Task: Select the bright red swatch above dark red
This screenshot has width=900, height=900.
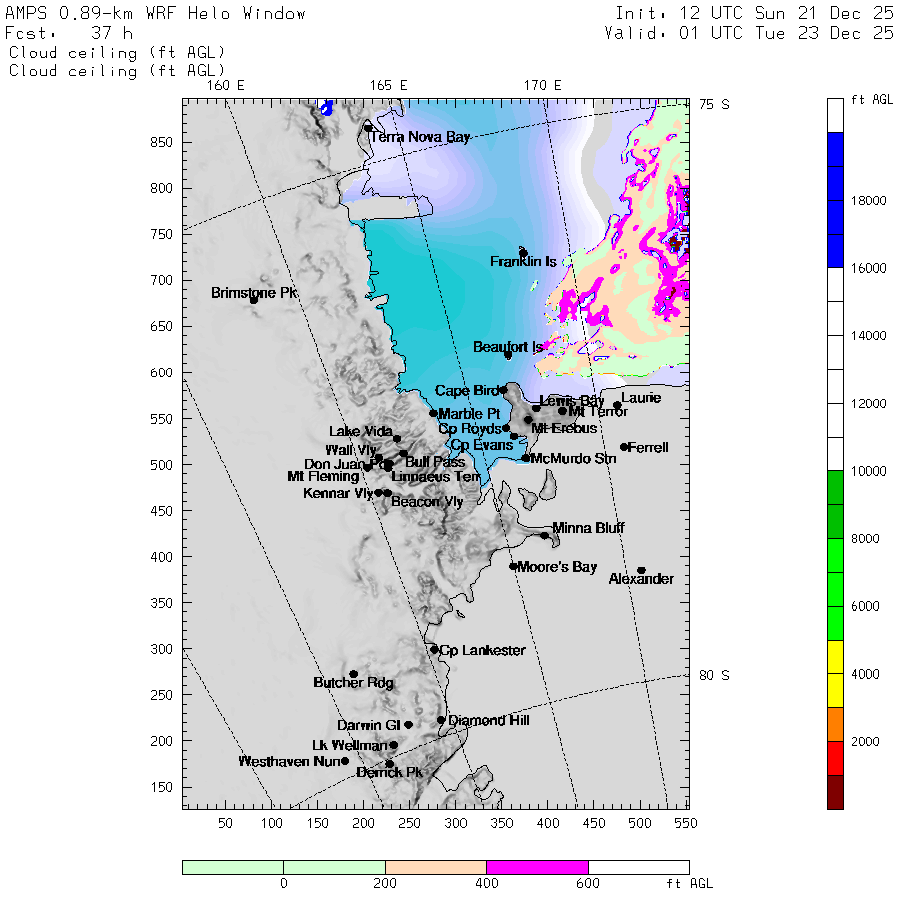Action: tap(835, 758)
